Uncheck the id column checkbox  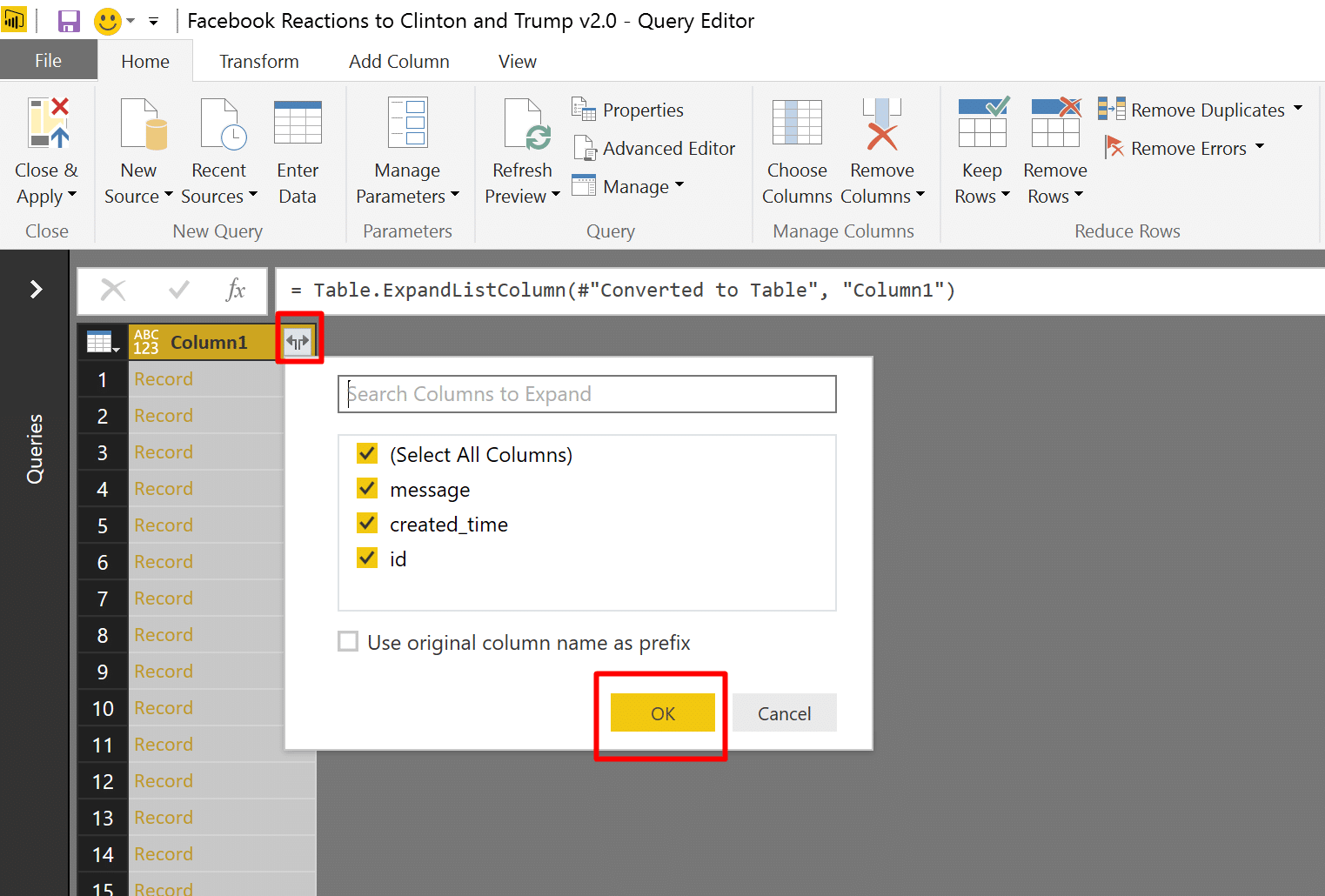point(367,558)
